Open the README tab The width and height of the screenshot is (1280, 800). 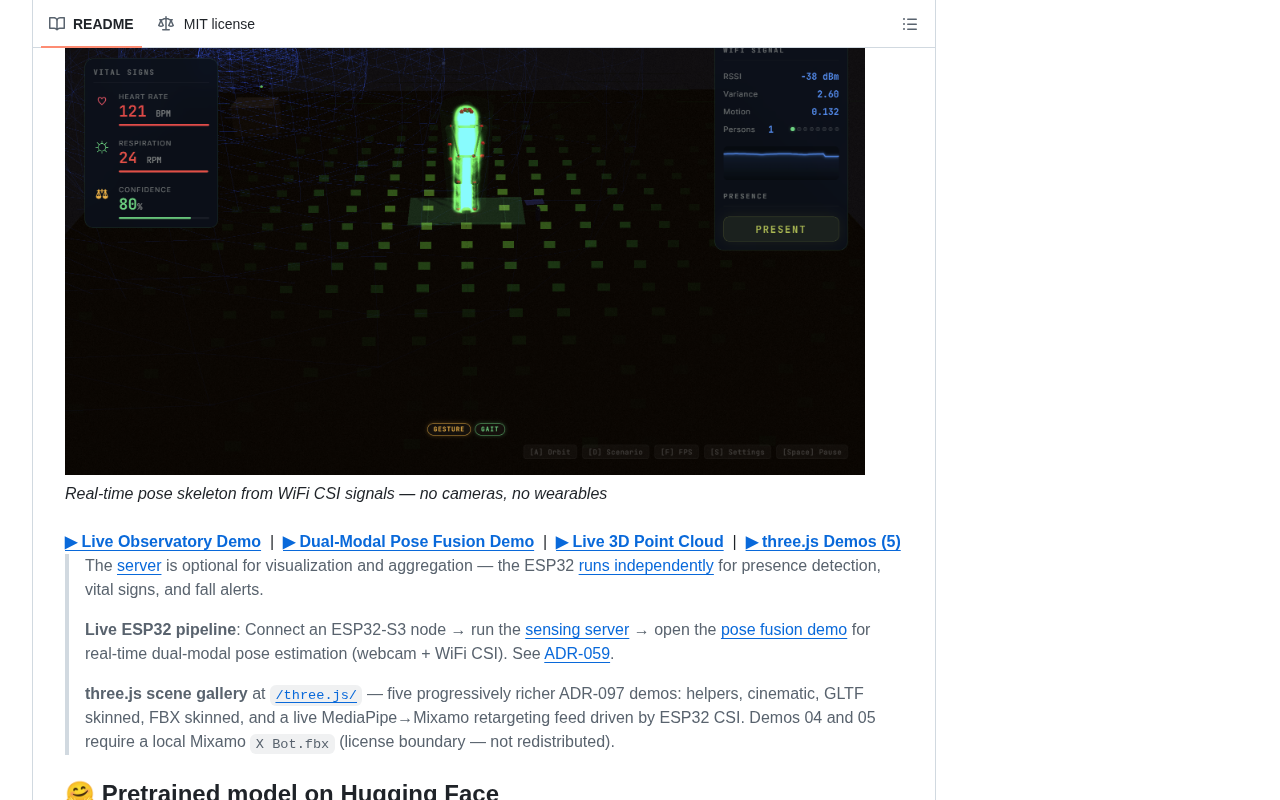(91, 24)
